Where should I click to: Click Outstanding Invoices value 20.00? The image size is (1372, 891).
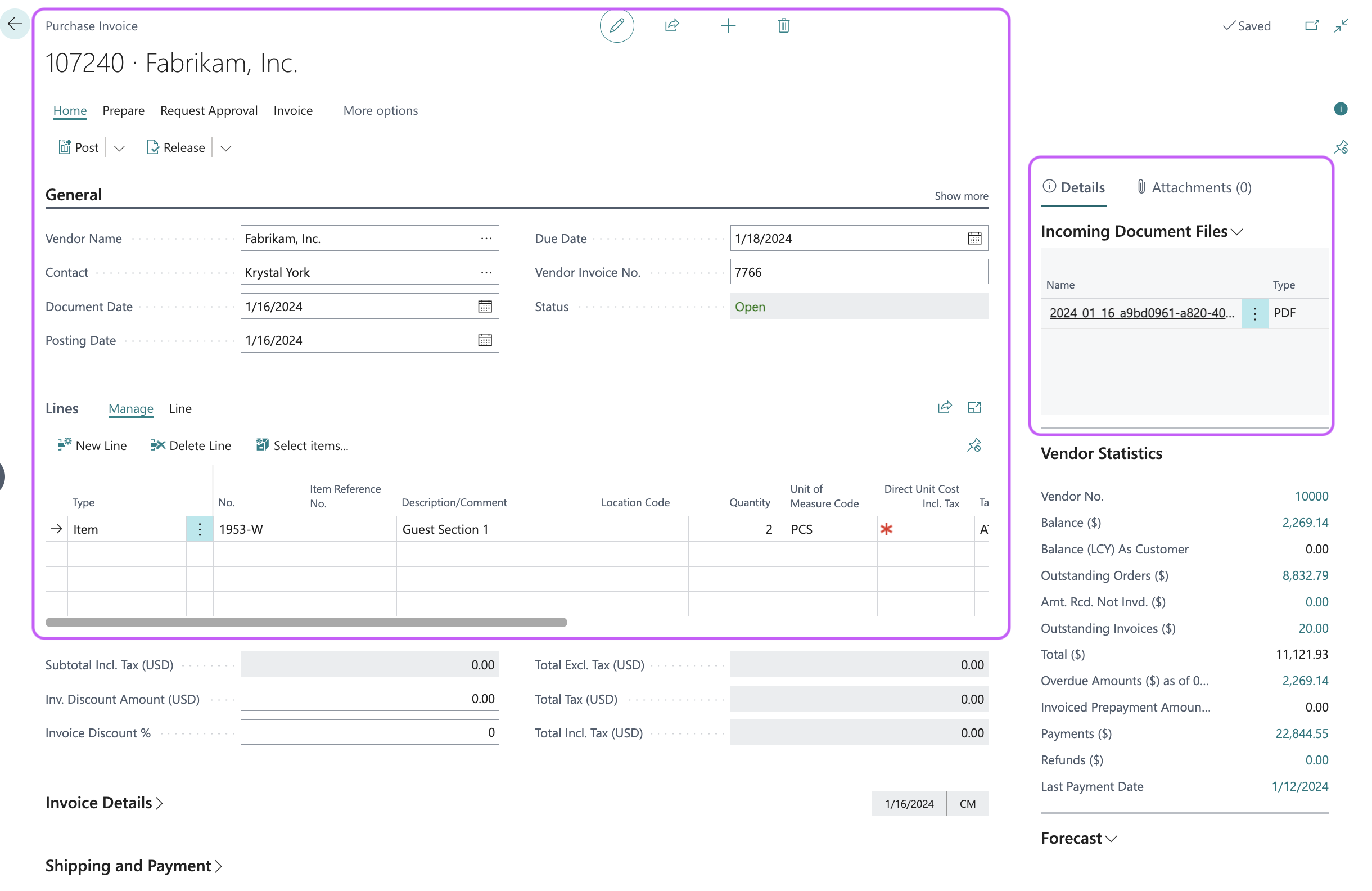[x=1313, y=629]
